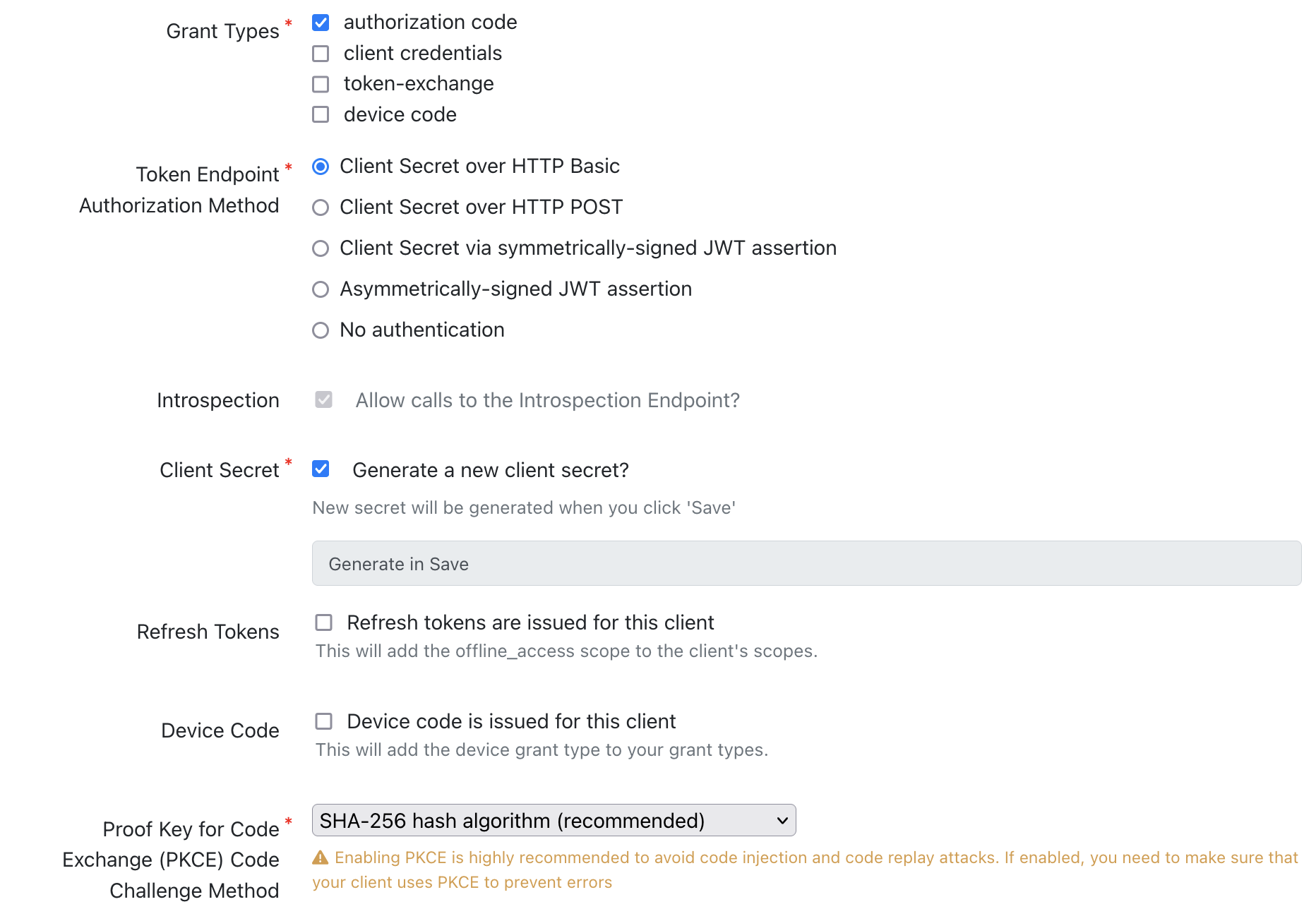1316x909 pixels.
Task: Enable the client credentials grant type
Action: click(321, 53)
